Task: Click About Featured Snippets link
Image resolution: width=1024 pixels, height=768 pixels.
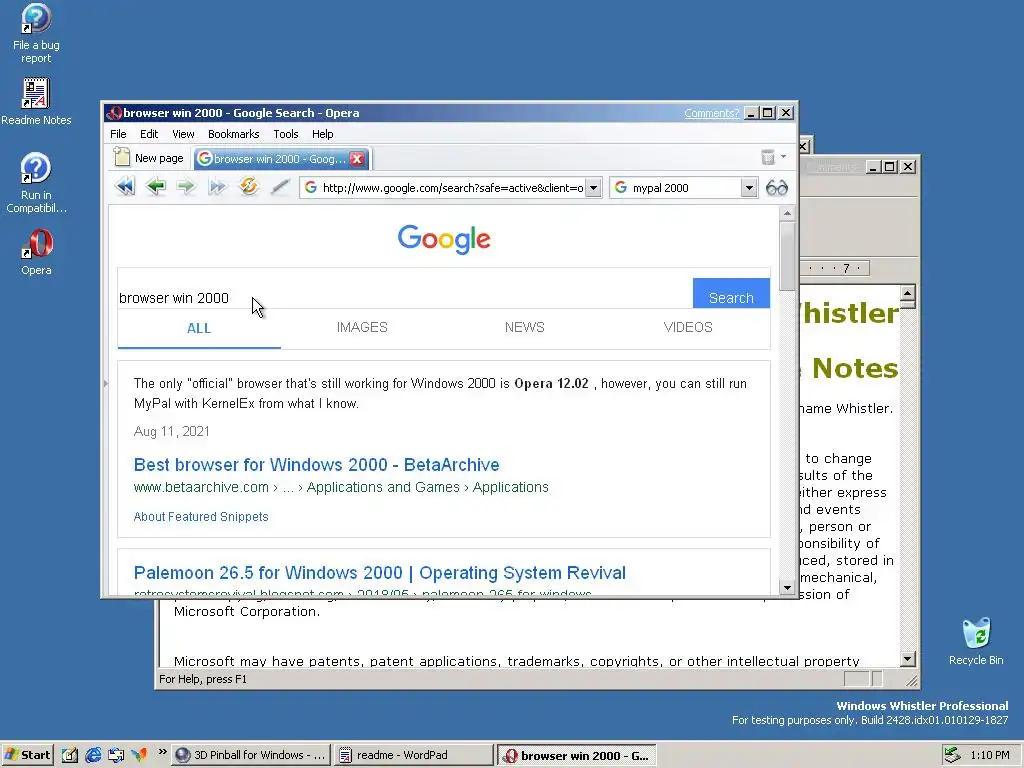Action: (201, 517)
